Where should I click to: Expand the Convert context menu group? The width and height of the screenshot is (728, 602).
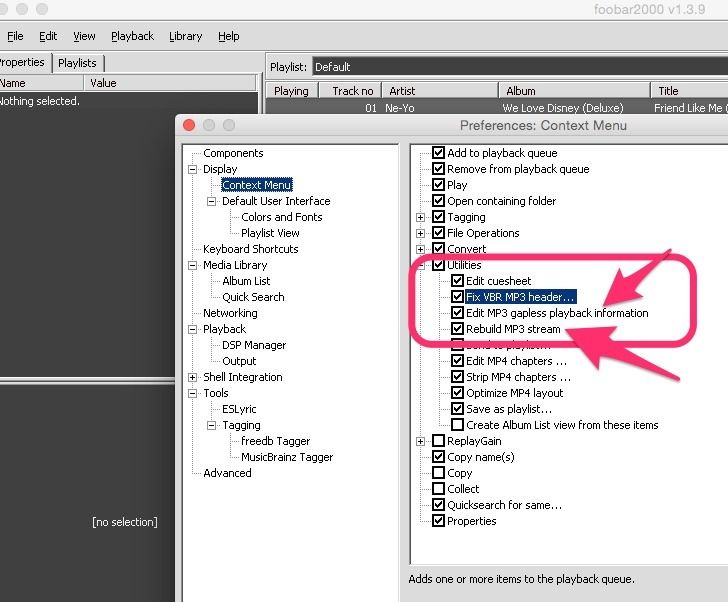tap(420, 249)
